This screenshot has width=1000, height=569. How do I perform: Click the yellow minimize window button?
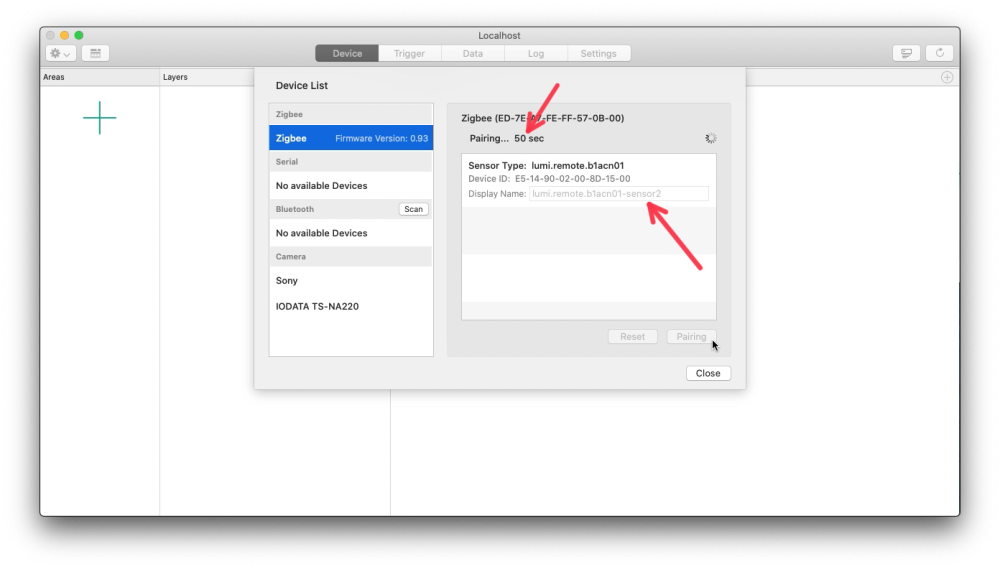64,35
